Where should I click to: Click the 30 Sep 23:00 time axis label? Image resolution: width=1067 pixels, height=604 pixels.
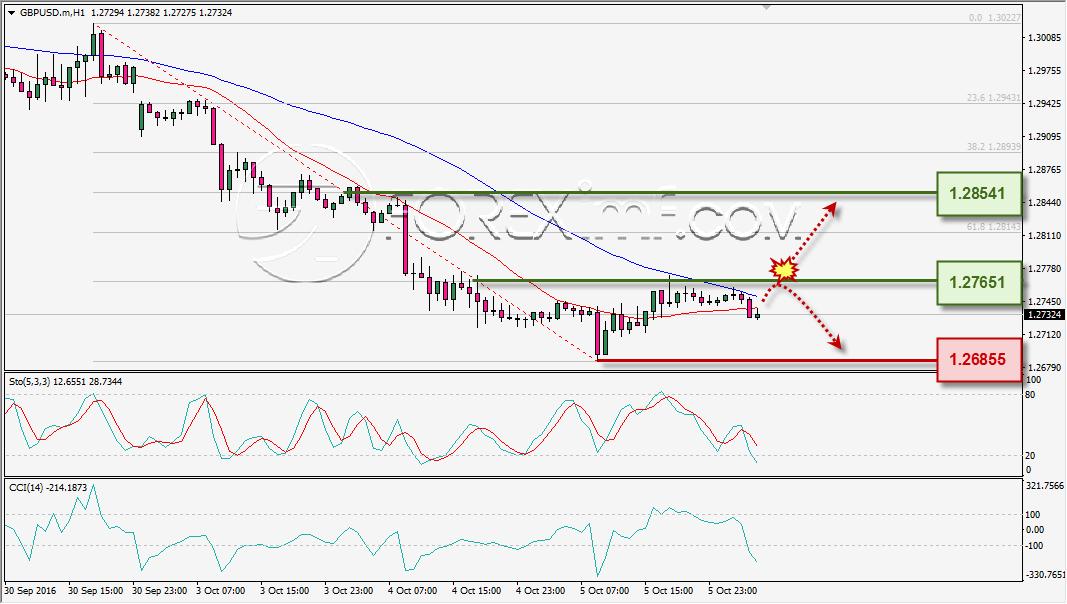[x=160, y=590]
